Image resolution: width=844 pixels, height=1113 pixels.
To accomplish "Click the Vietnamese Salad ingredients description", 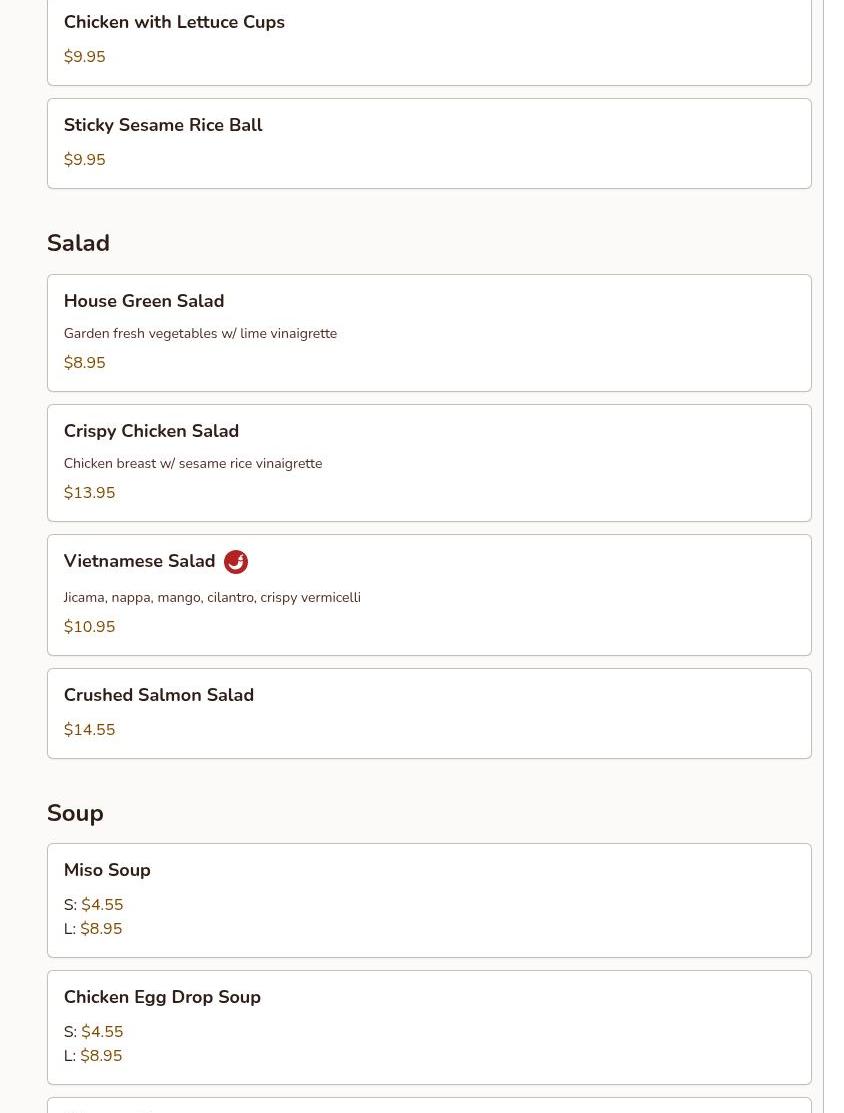I will [212, 598].
